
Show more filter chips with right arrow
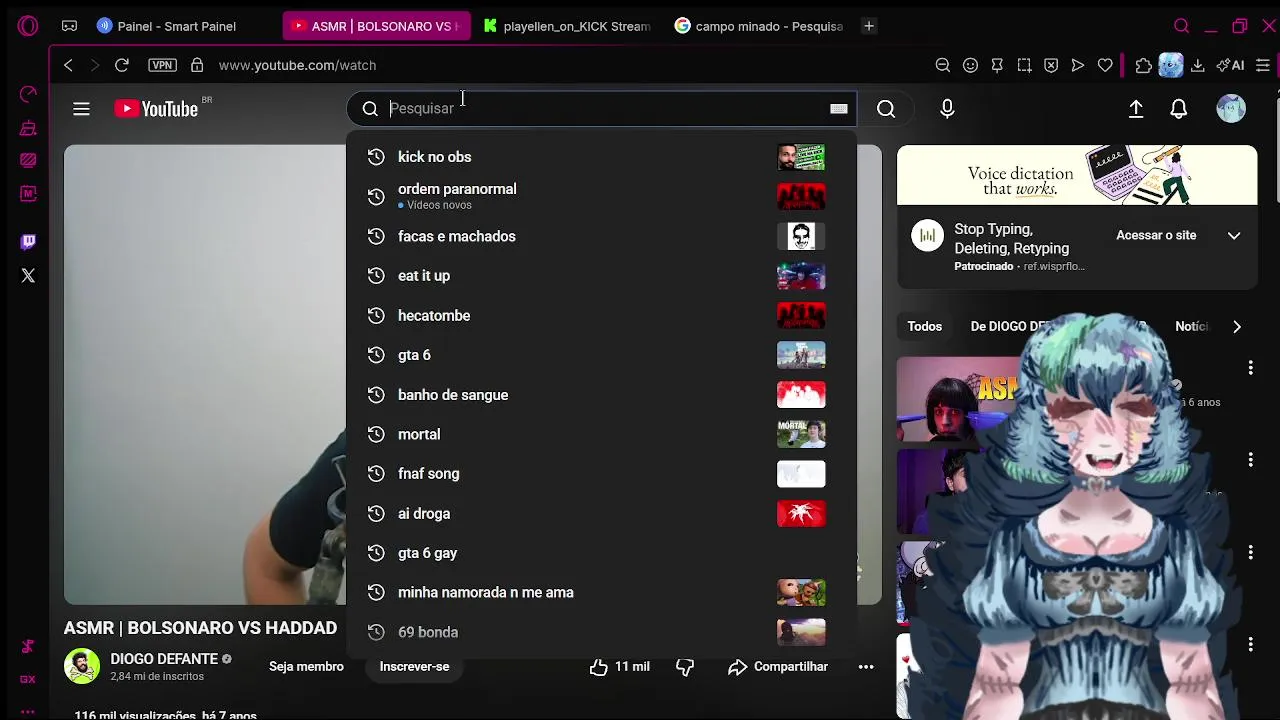(x=1237, y=326)
